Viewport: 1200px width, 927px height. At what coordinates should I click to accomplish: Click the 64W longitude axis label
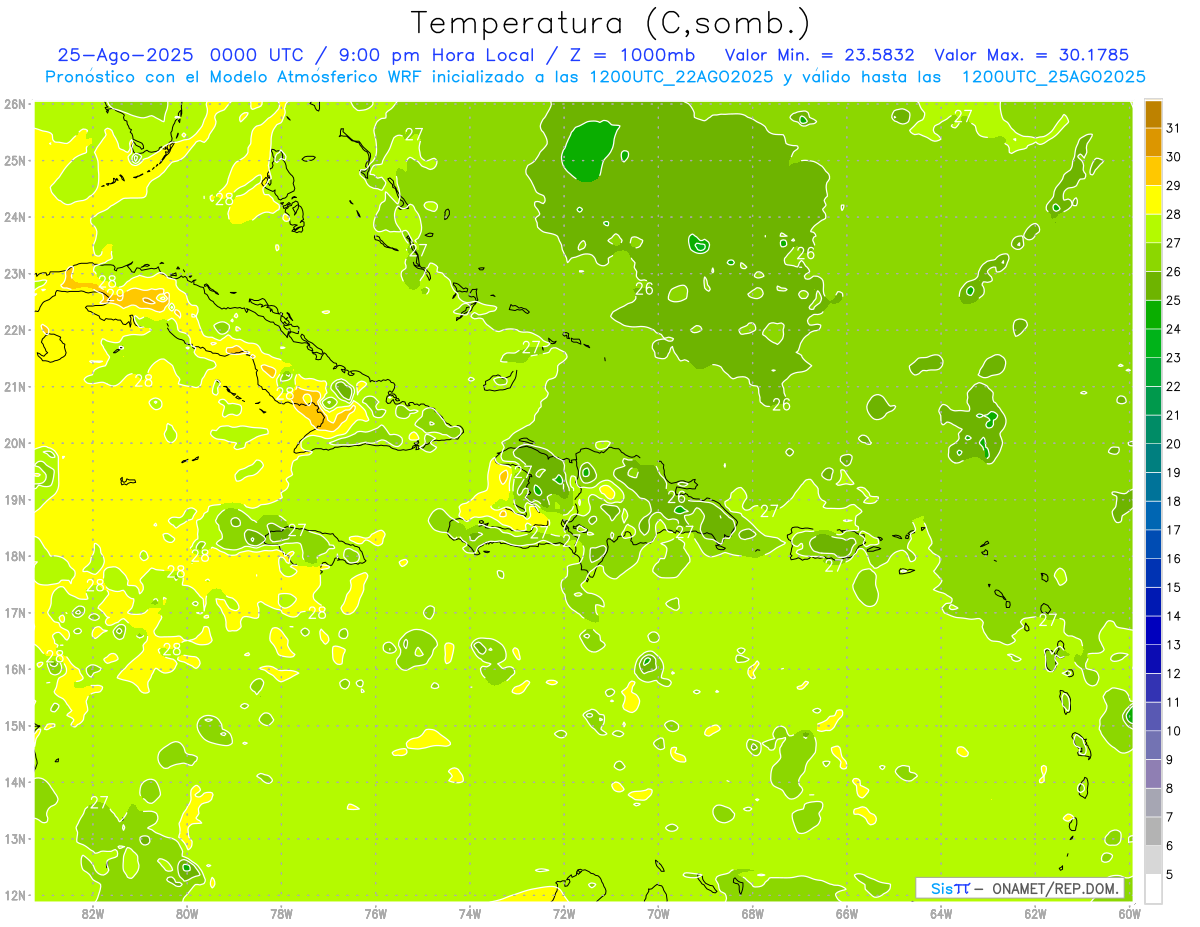(941, 913)
